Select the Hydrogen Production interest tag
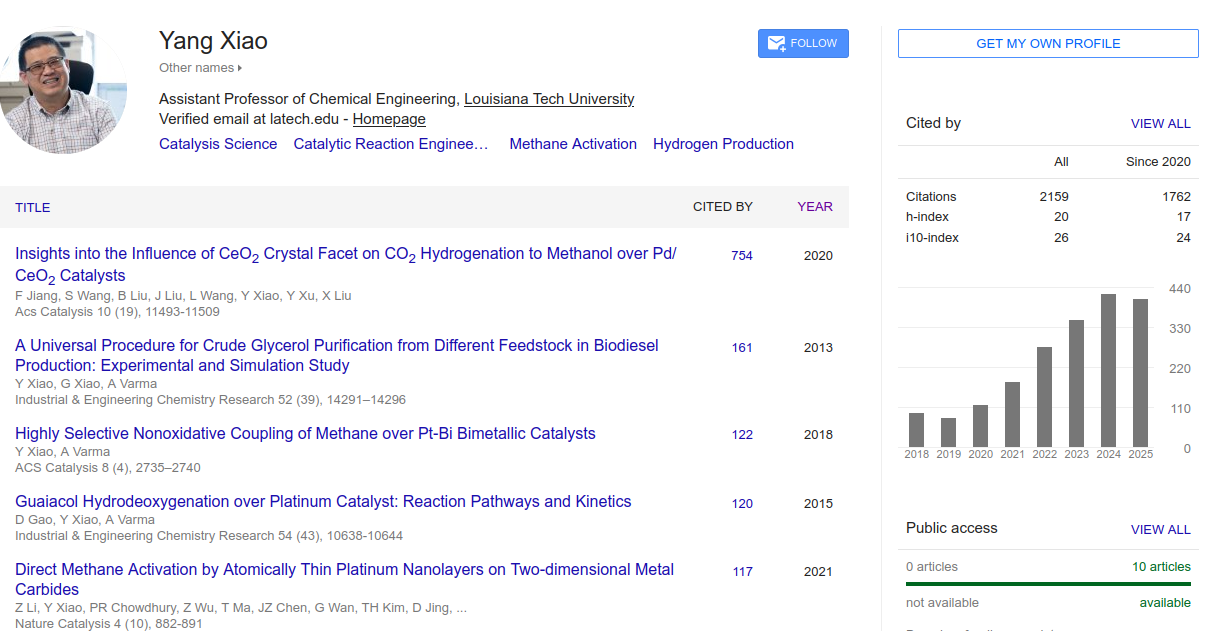1208x631 pixels. pyautogui.click(x=723, y=144)
